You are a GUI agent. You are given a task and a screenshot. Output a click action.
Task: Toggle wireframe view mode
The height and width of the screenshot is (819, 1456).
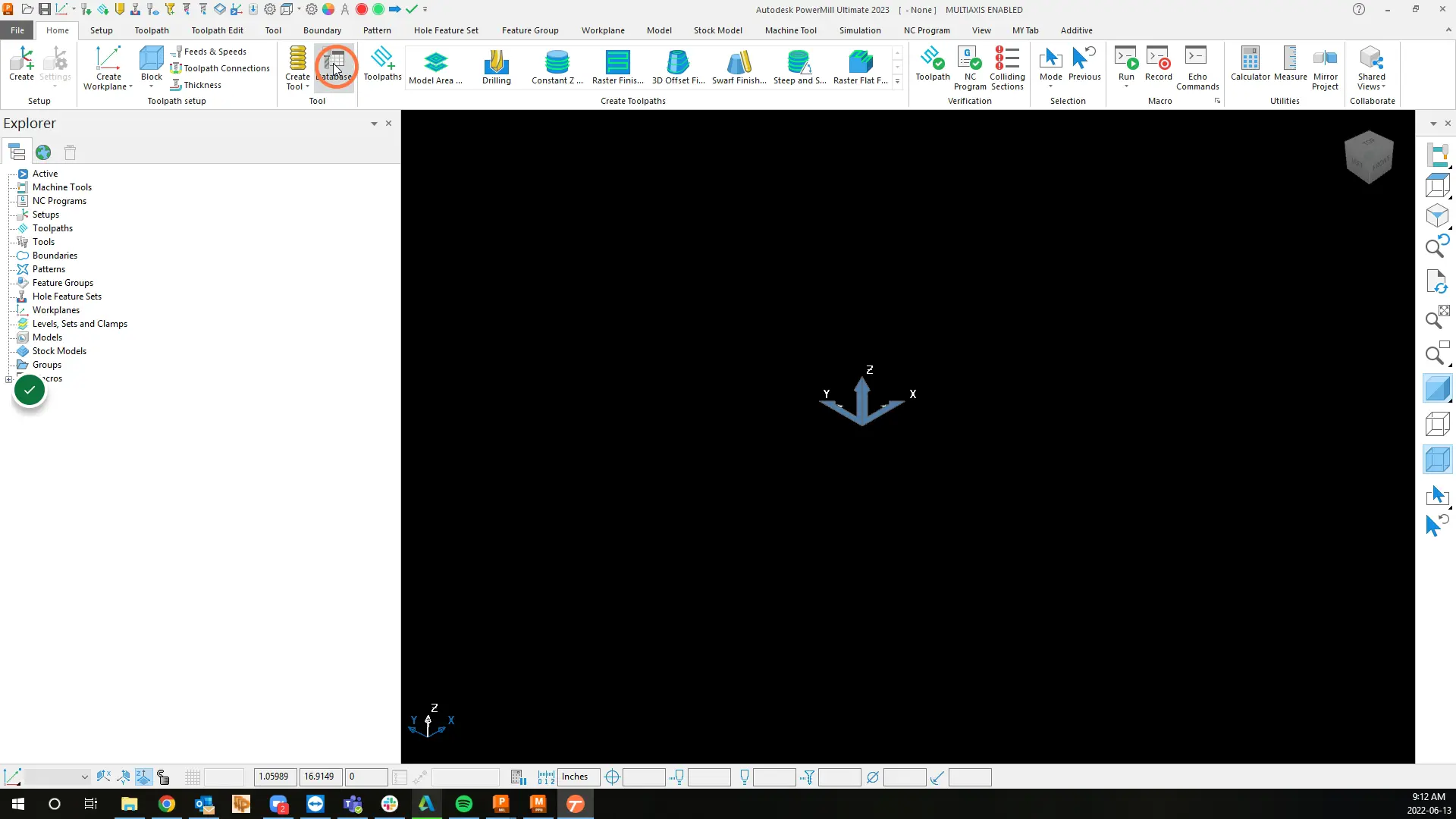click(1437, 424)
